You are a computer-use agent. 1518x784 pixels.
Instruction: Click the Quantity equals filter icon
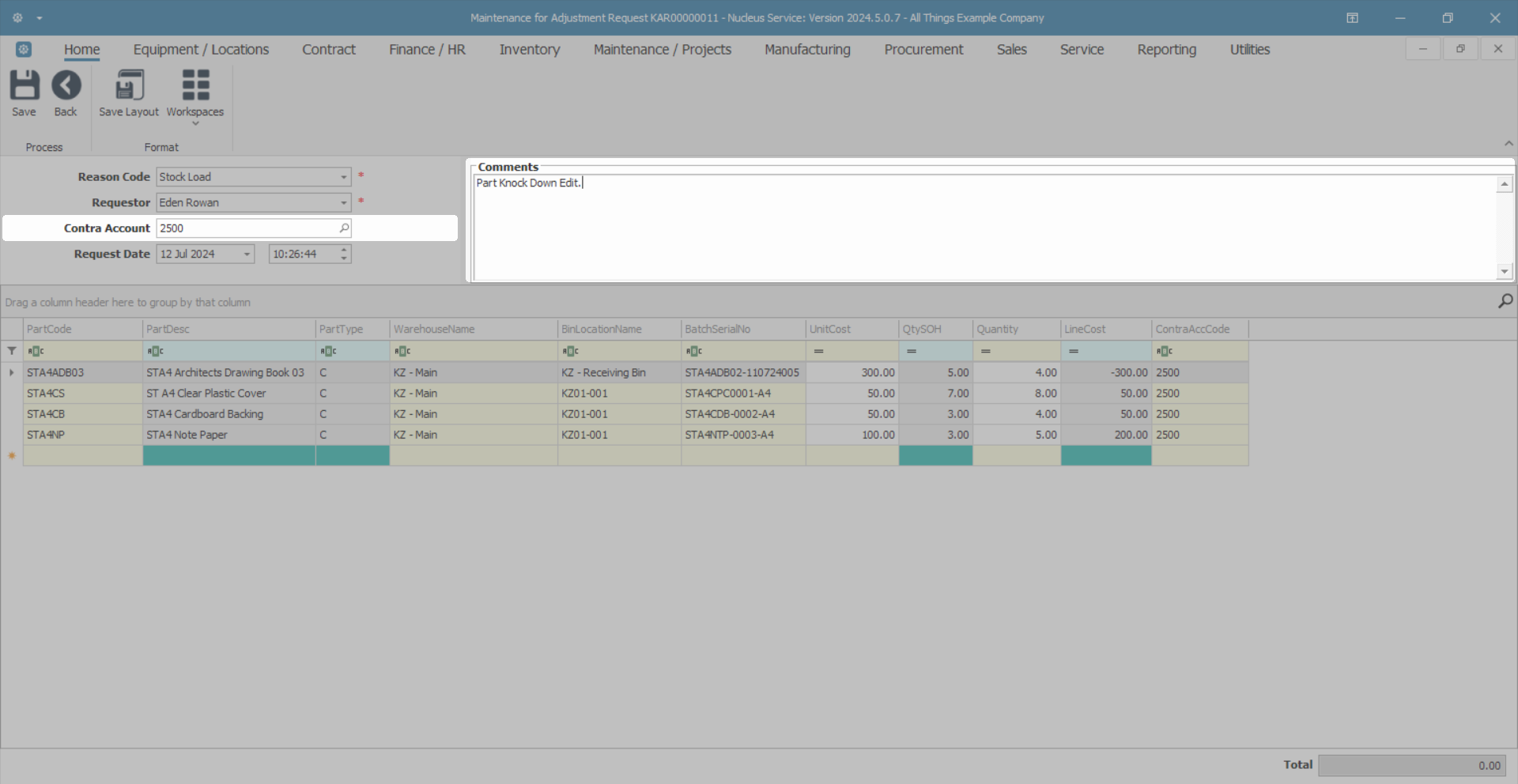986,351
